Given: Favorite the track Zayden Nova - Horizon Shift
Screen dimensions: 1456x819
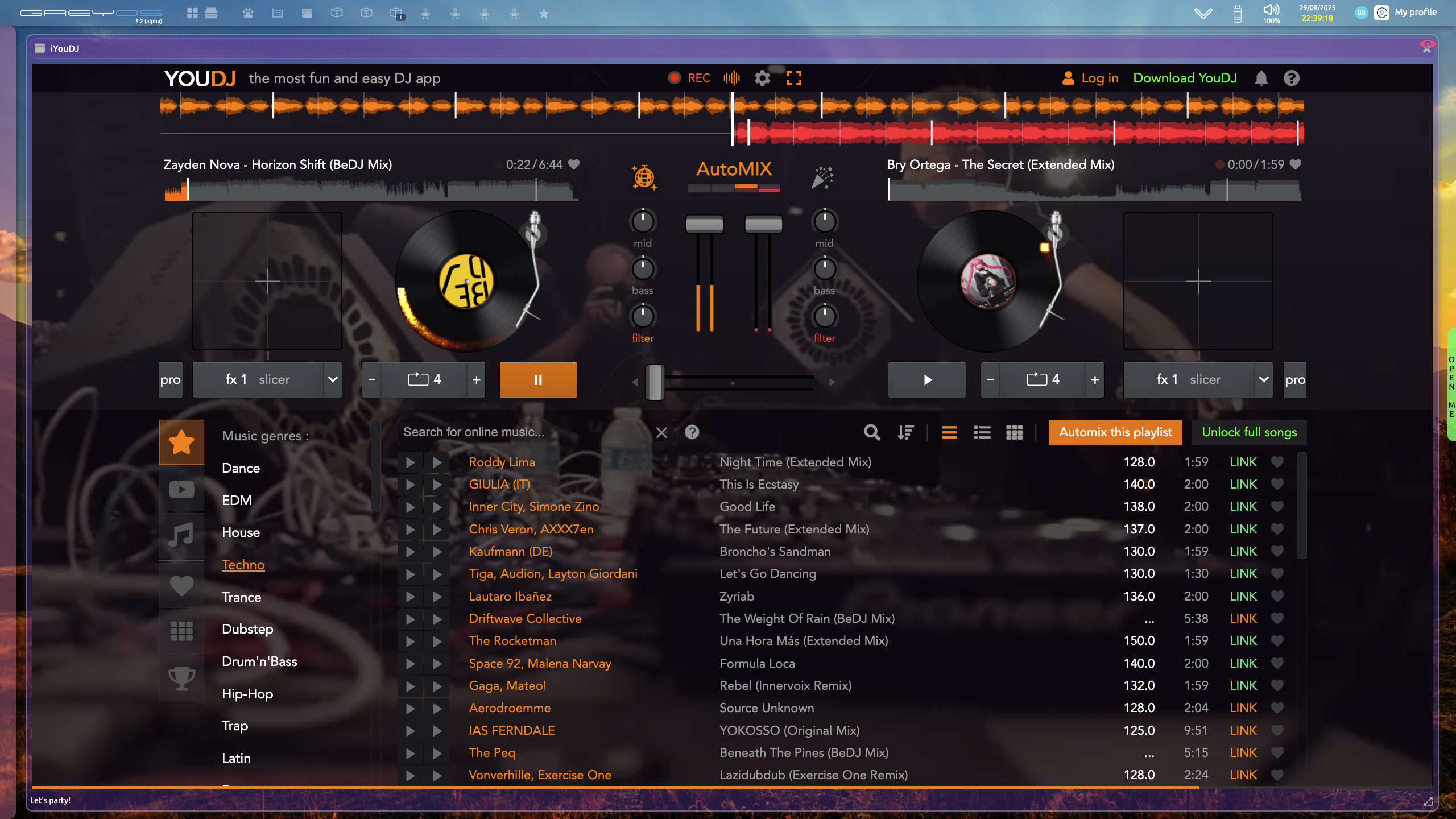Looking at the screenshot, I should click(x=574, y=164).
